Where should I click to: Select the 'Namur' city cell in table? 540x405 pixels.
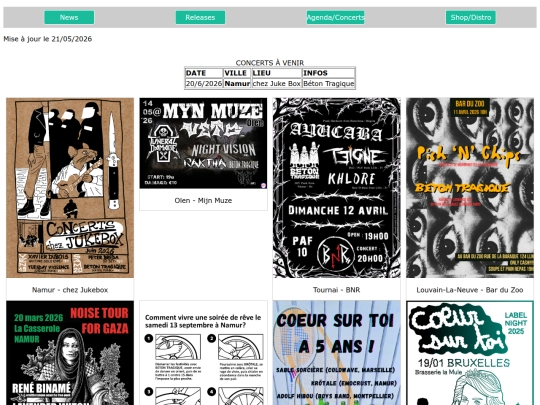[x=237, y=83]
